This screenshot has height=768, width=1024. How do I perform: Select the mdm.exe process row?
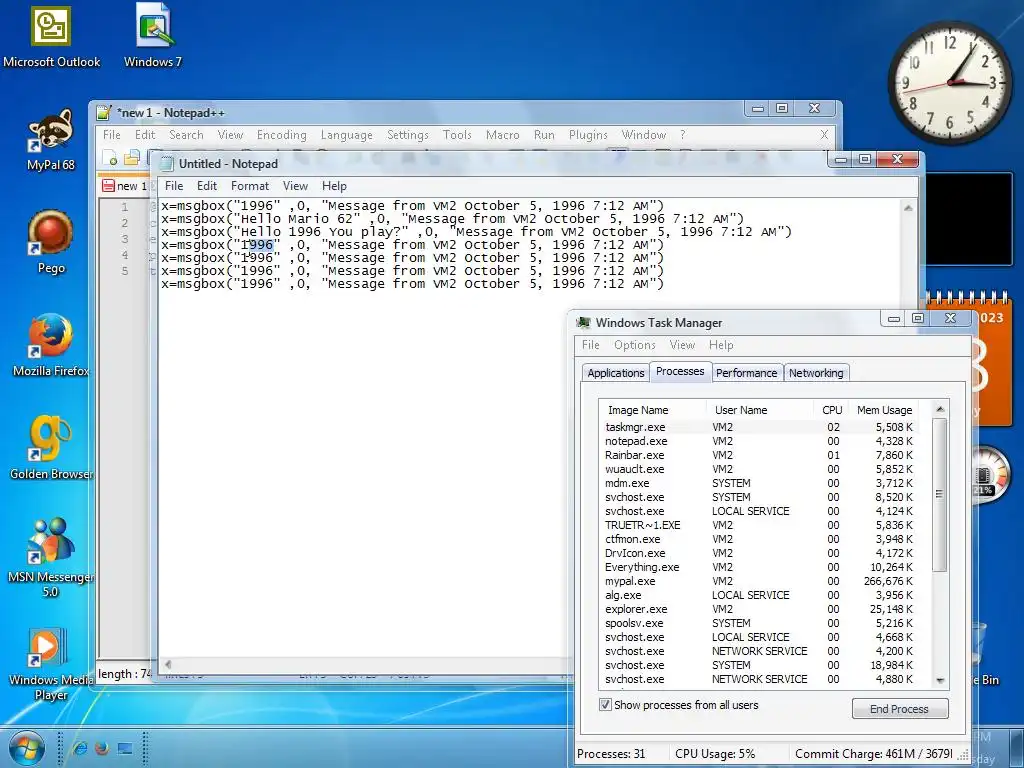tap(760, 483)
